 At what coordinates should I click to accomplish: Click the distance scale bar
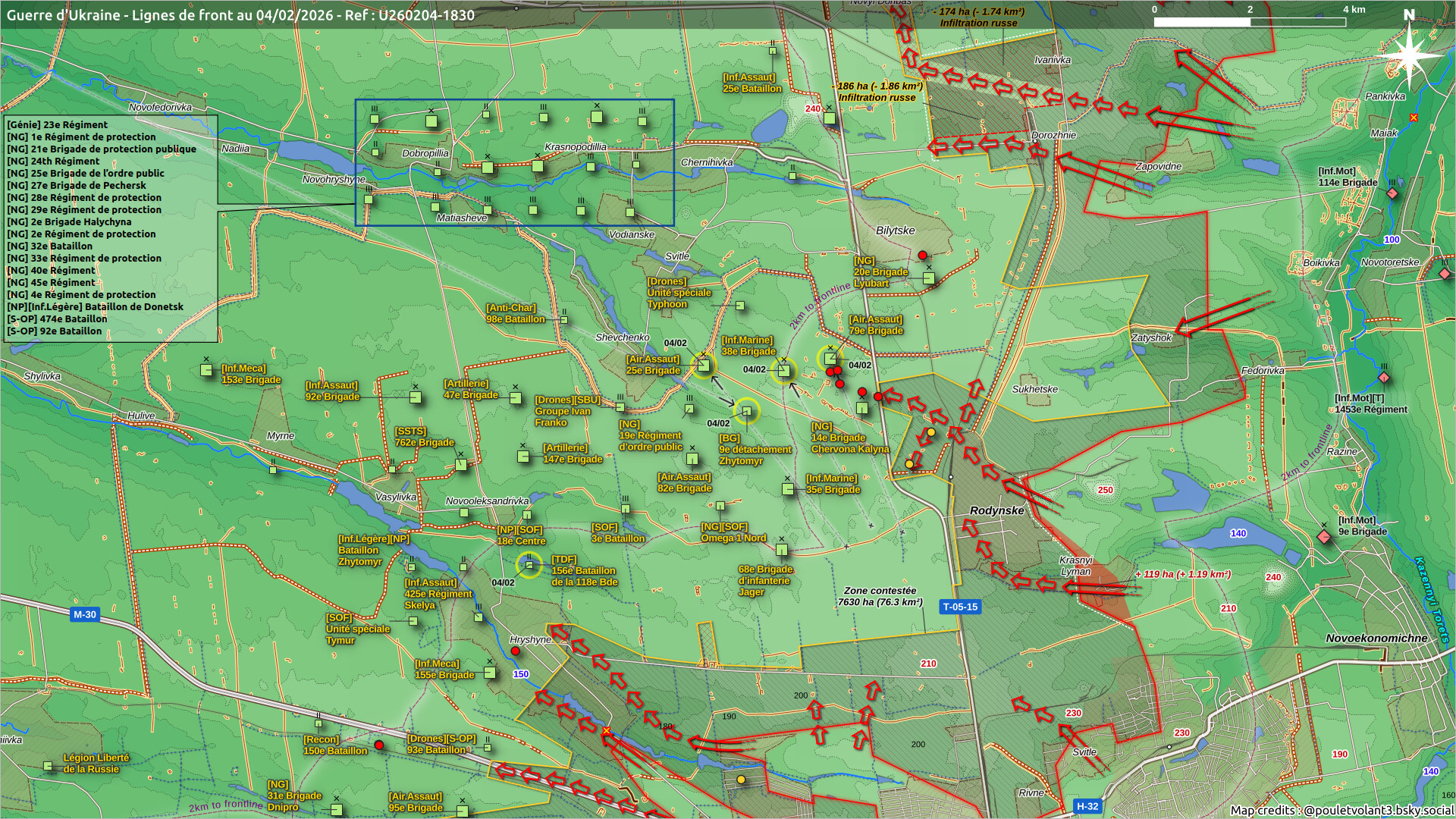[1249, 22]
